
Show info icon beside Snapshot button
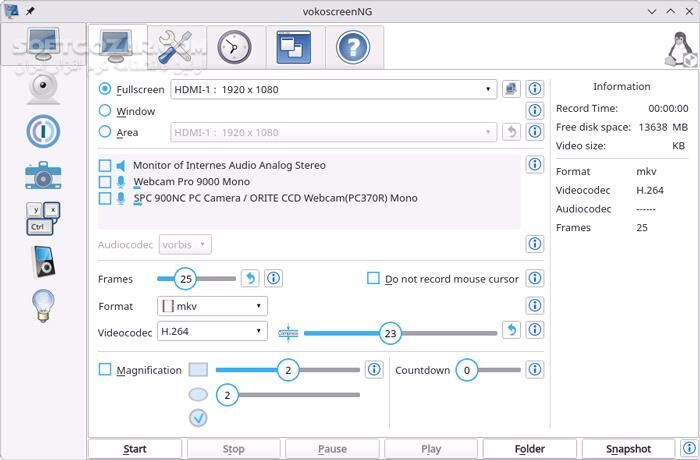689,448
